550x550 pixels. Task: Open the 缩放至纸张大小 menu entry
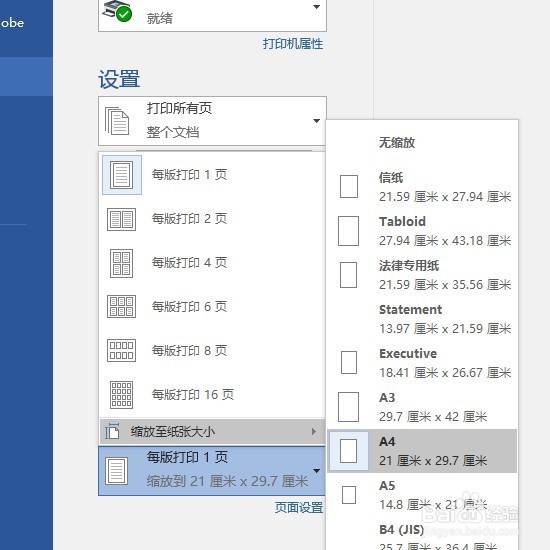[212, 431]
